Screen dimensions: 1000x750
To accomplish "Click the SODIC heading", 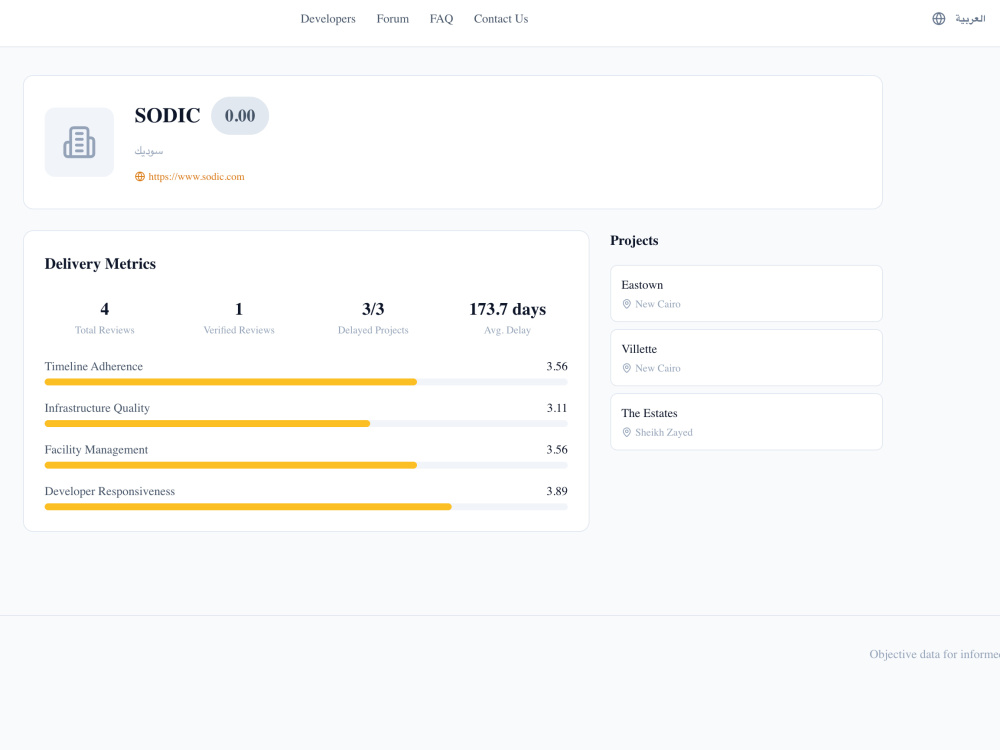I will pos(167,115).
